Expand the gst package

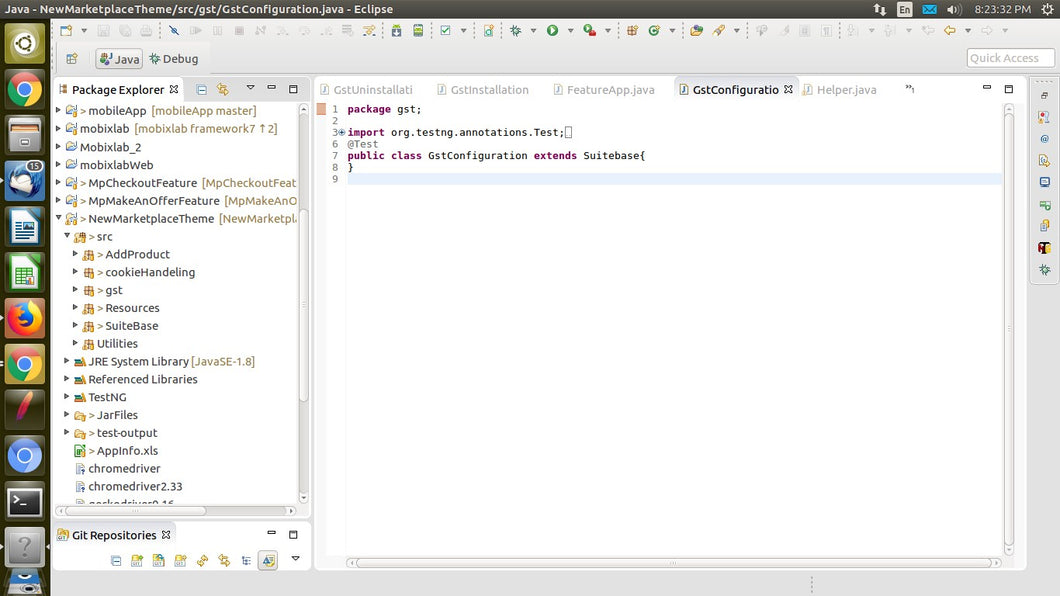coord(76,290)
